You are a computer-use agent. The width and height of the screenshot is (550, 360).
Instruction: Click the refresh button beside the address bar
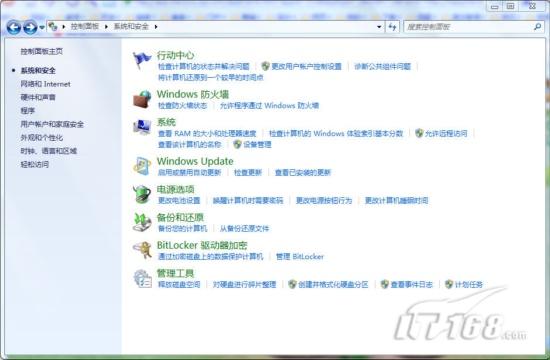[392, 27]
